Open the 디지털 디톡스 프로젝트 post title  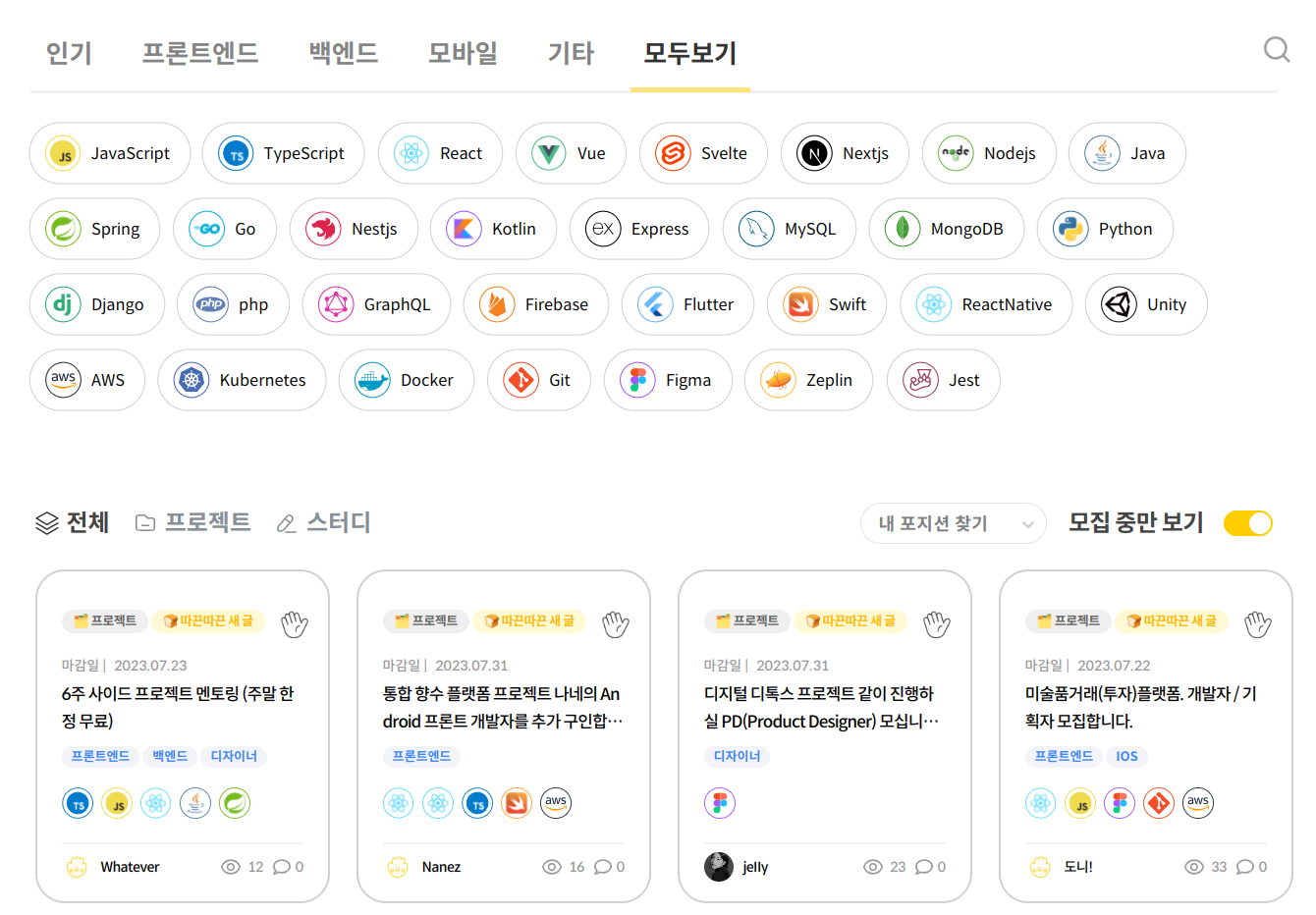(822, 707)
